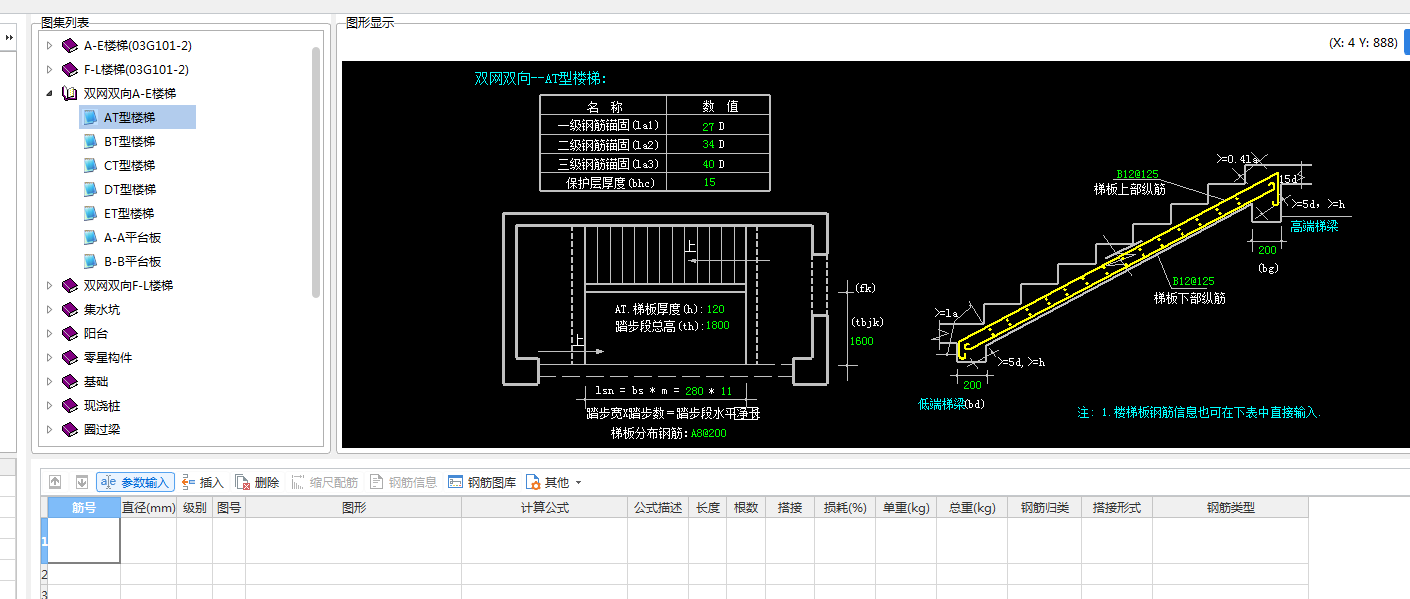Select CT型楼梯 in the atlas list

pyautogui.click(x=129, y=166)
